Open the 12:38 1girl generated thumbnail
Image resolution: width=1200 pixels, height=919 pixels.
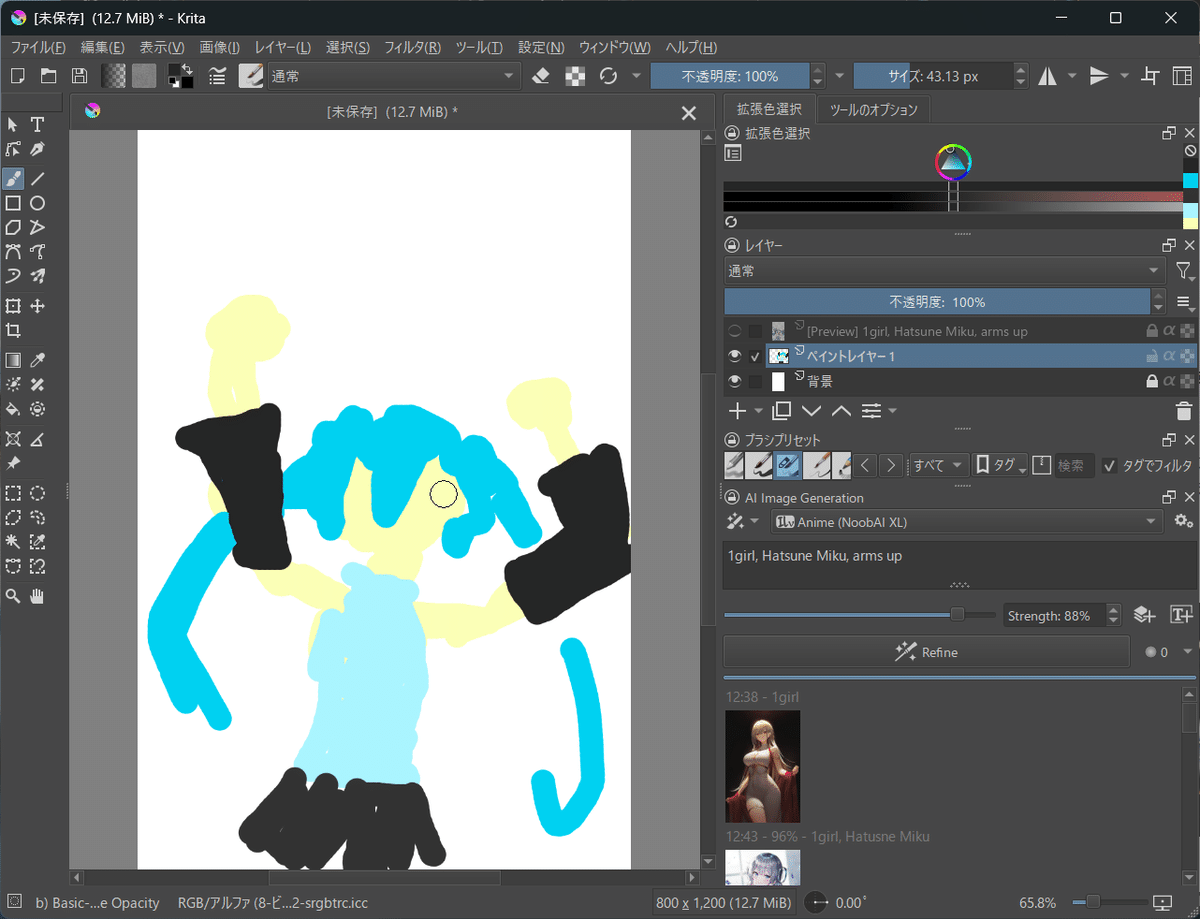point(763,765)
